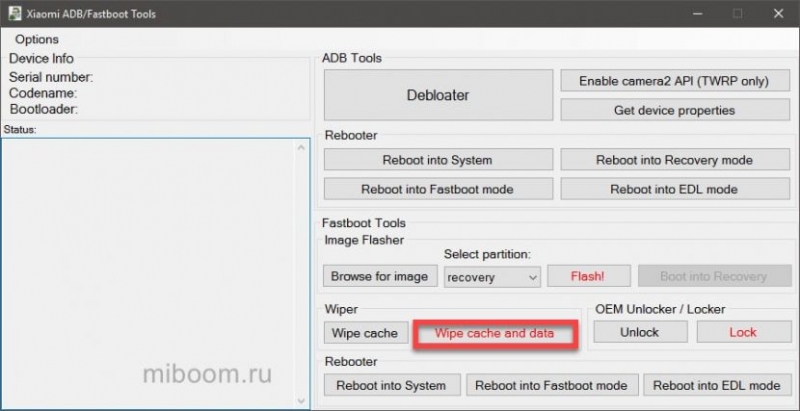The height and width of the screenshot is (411, 800).
Task: Click Get device properties
Action: point(675,110)
